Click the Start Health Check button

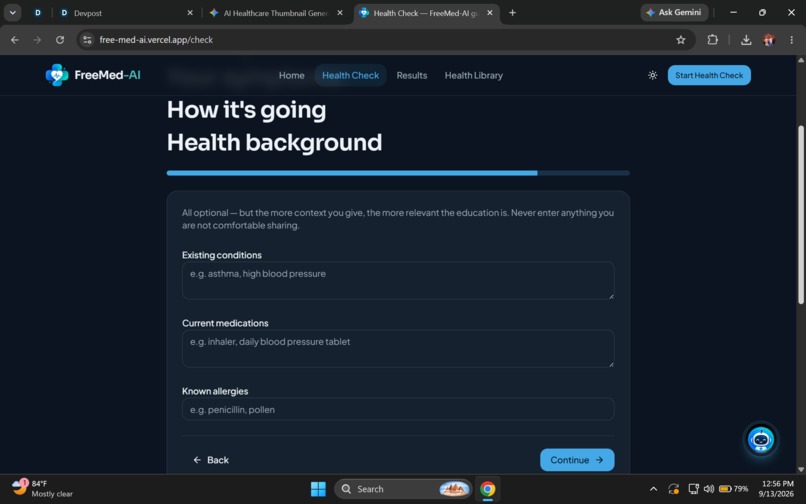point(709,75)
